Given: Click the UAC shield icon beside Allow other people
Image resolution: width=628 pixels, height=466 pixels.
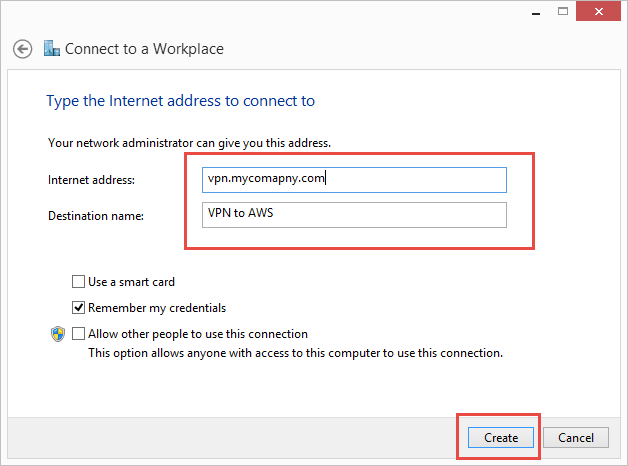Looking at the screenshot, I should 58,335.
